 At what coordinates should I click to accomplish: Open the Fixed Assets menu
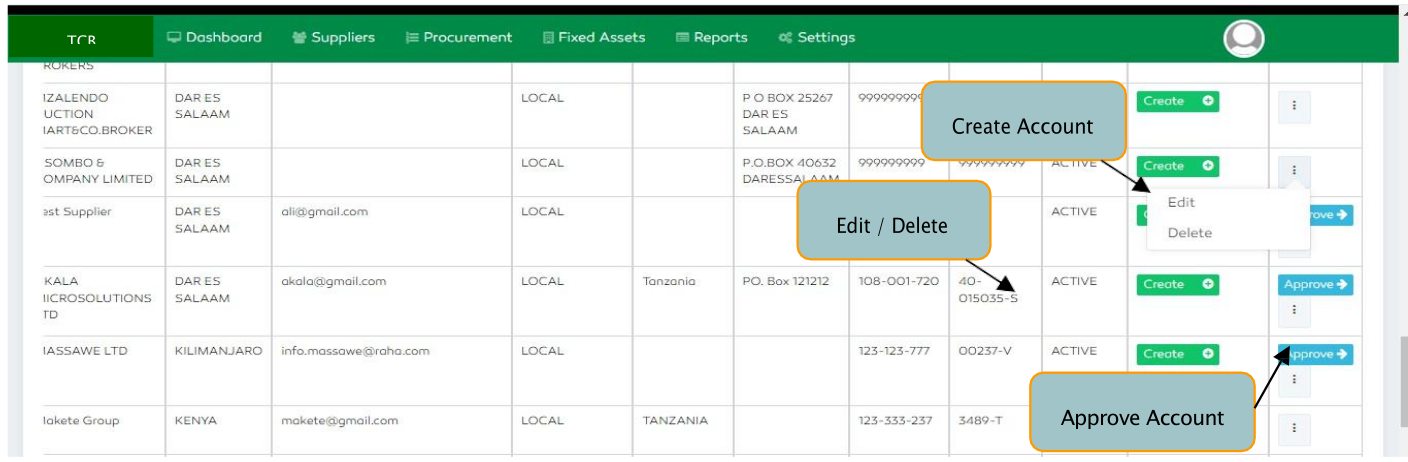pos(594,37)
